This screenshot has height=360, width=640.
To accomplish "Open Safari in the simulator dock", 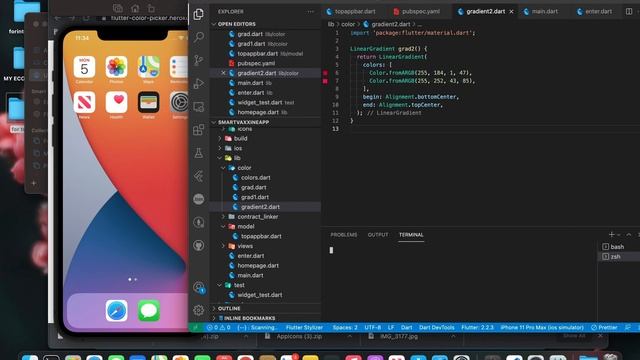I will click(x=117, y=311).
